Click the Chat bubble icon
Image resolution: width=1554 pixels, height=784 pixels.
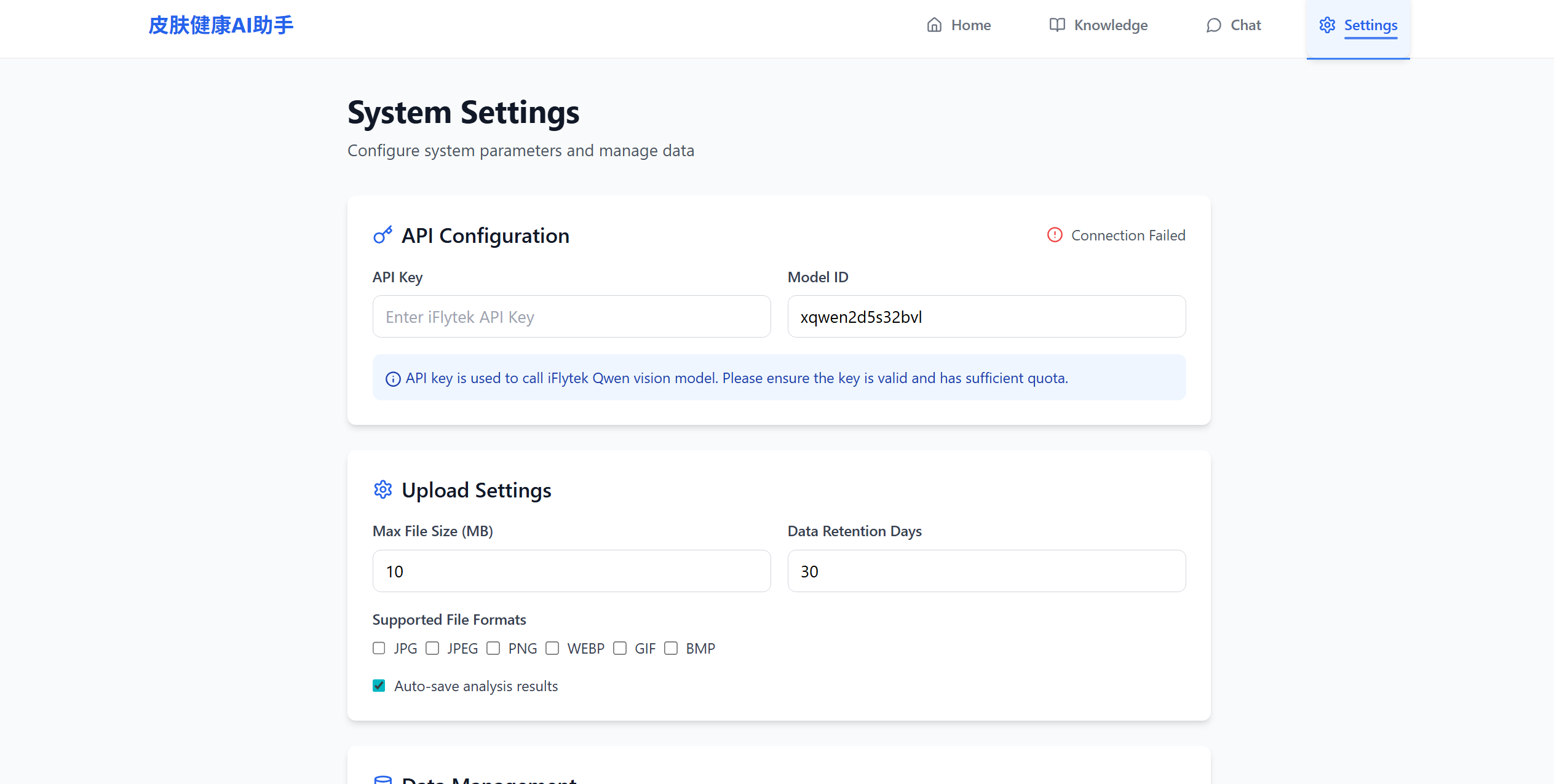[1213, 25]
